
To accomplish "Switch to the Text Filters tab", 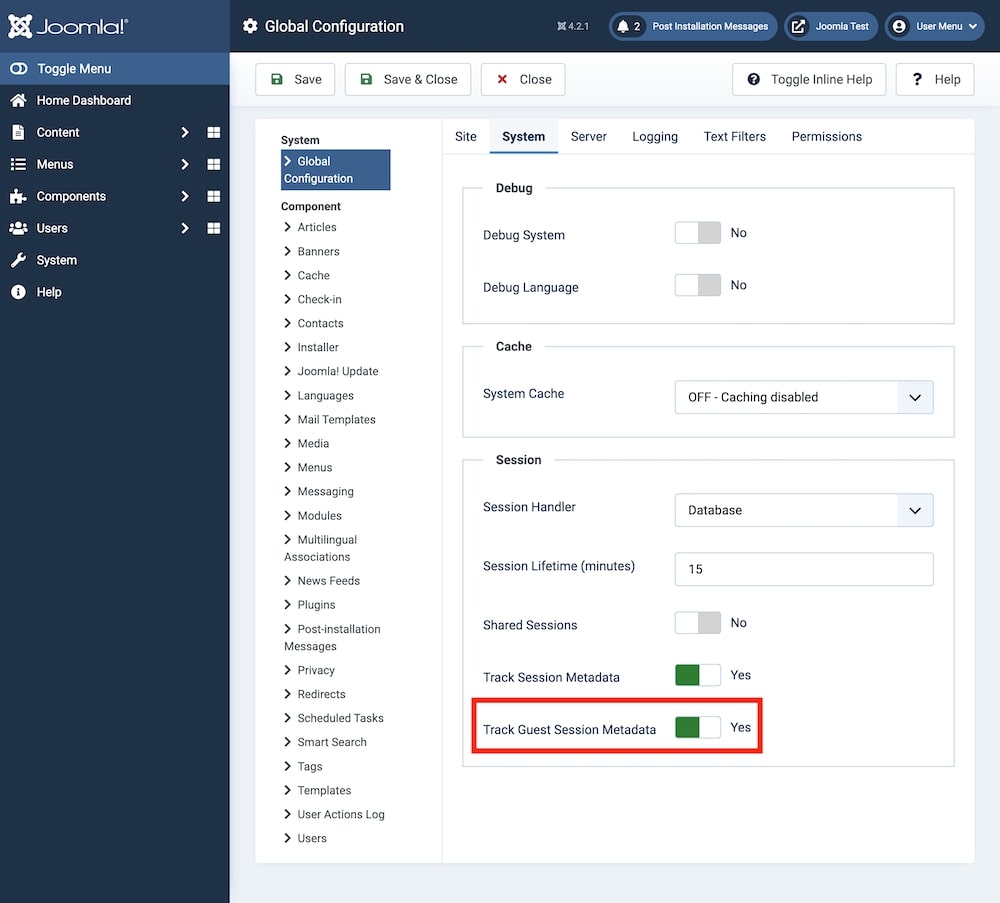I will pos(734,136).
